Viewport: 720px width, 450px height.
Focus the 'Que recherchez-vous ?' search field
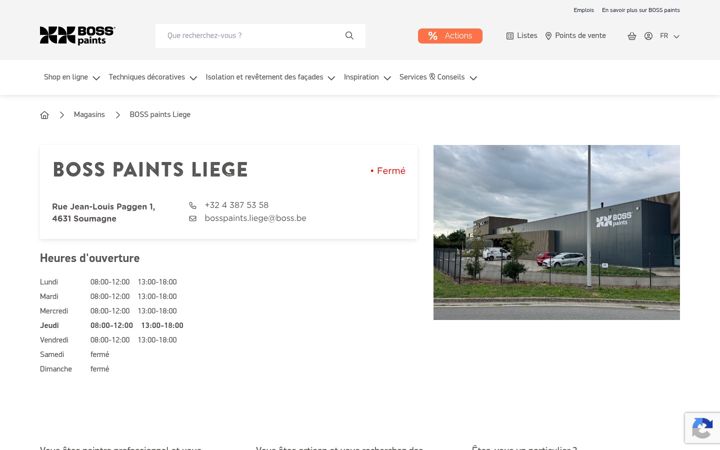click(260, 36)
